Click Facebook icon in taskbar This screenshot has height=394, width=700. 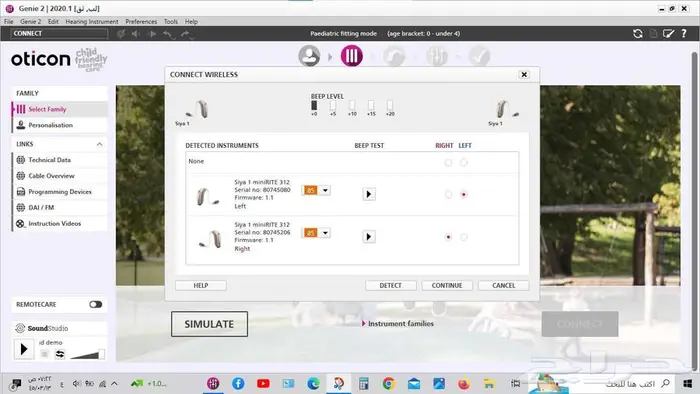click(238, 383)
